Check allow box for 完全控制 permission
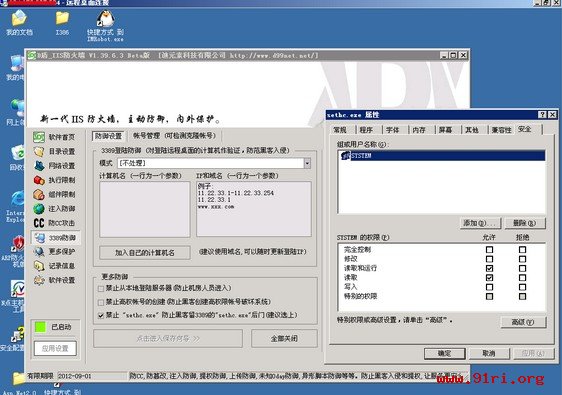This screenshot has width=562, height=395. point(489,249)
